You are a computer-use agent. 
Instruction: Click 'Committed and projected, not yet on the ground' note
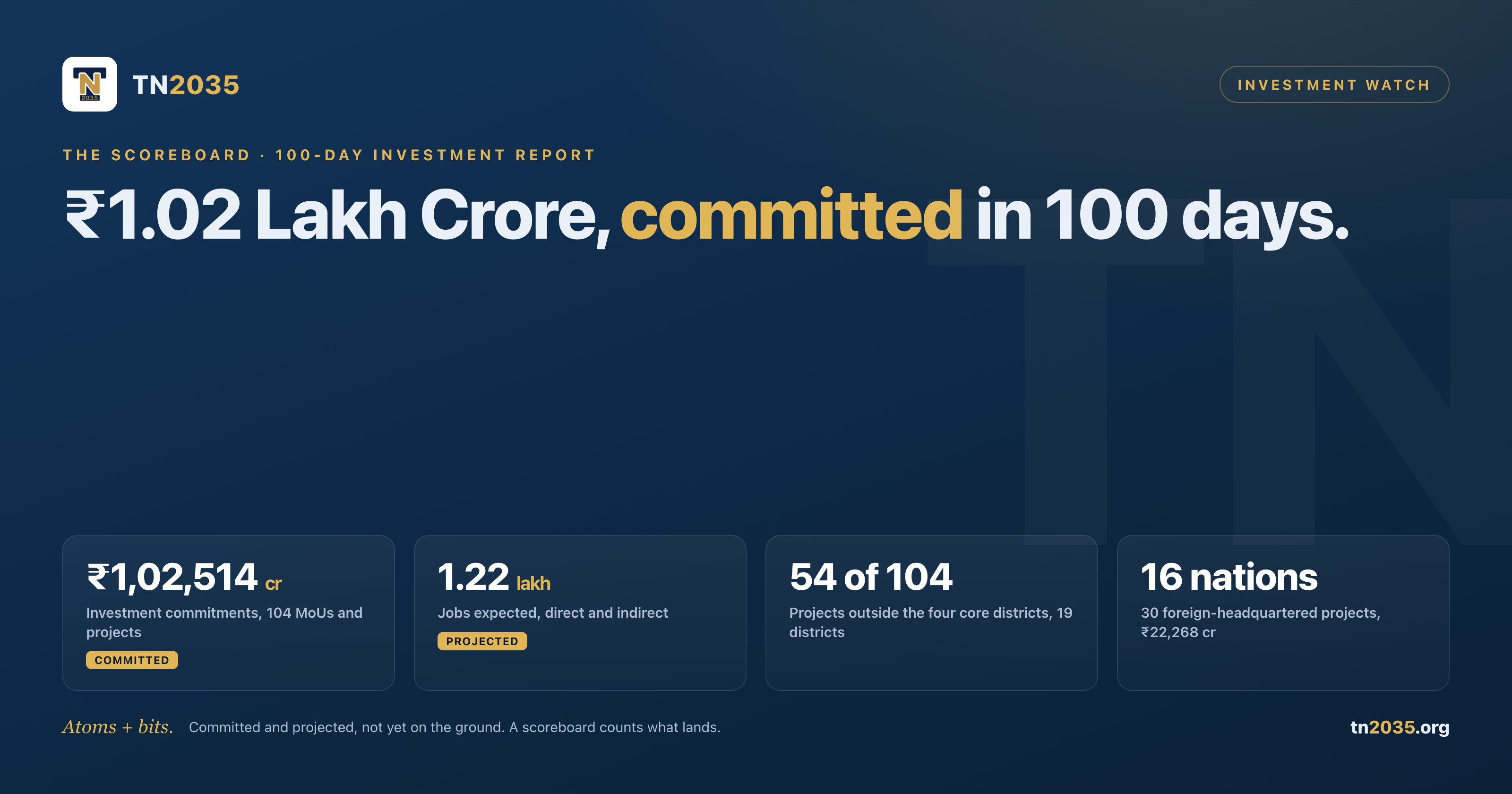point(454,727)
